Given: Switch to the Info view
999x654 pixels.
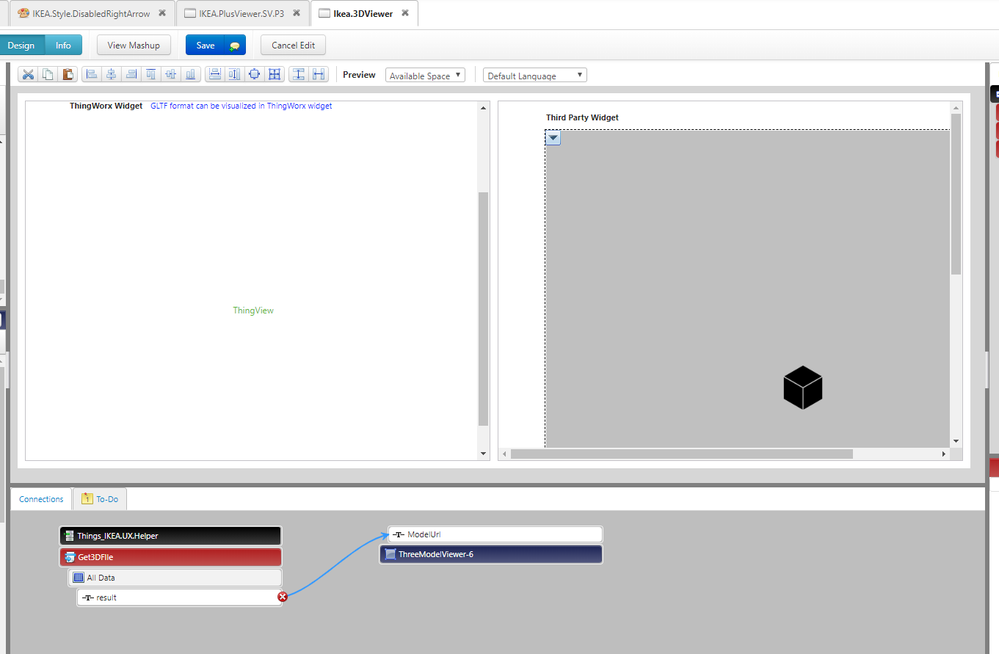Looking at the screenshot, I should point(63,45).
